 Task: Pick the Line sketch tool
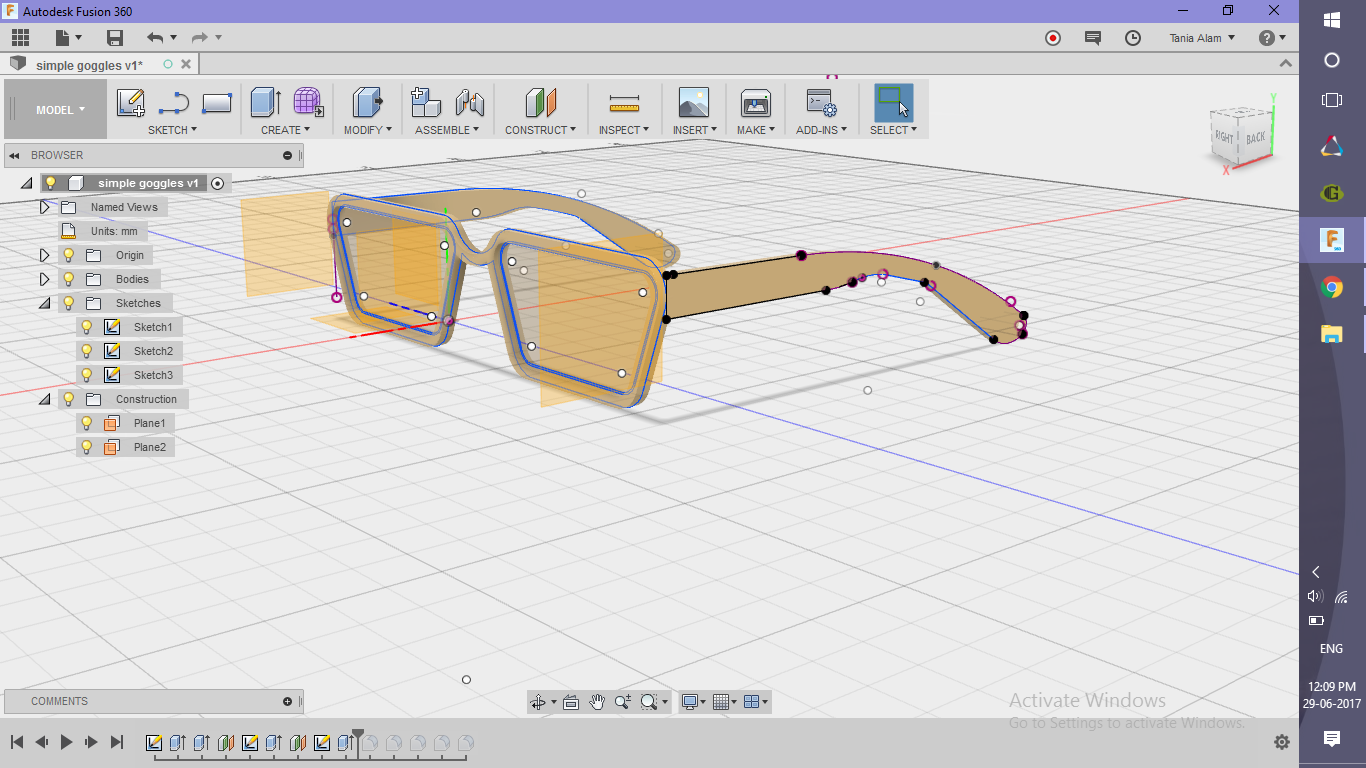(174, 103)
